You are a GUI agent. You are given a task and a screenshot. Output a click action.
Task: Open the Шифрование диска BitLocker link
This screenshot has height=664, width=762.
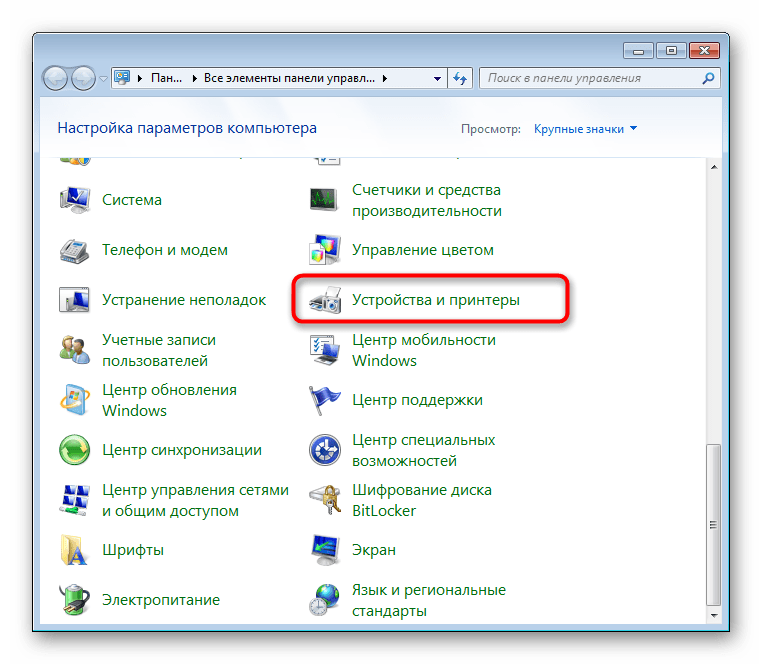click(x=422, y=500)
